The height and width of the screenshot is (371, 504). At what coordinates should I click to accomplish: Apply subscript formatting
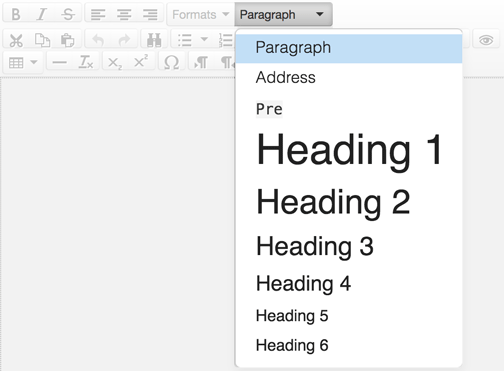point(115,62)
